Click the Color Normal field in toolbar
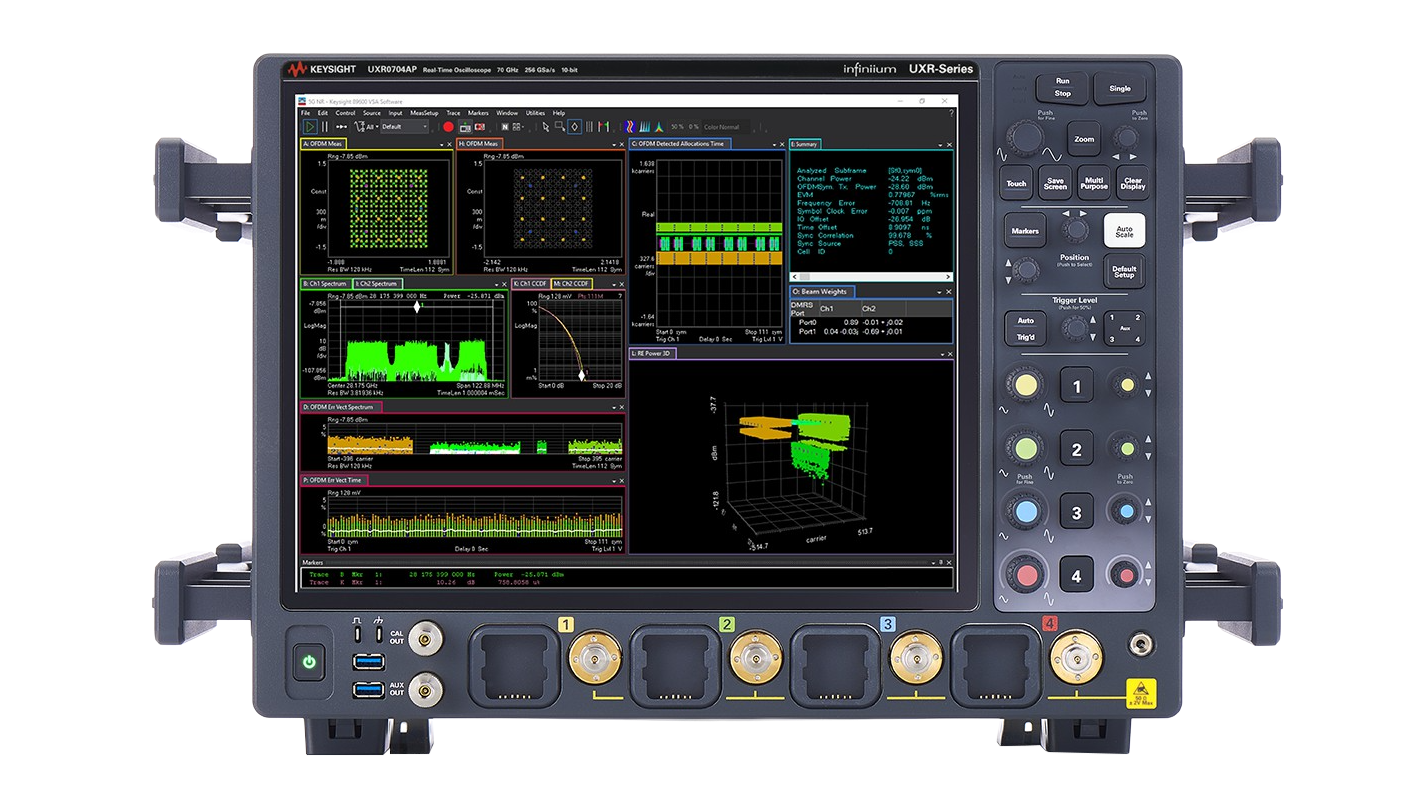 tap(722, 127)
